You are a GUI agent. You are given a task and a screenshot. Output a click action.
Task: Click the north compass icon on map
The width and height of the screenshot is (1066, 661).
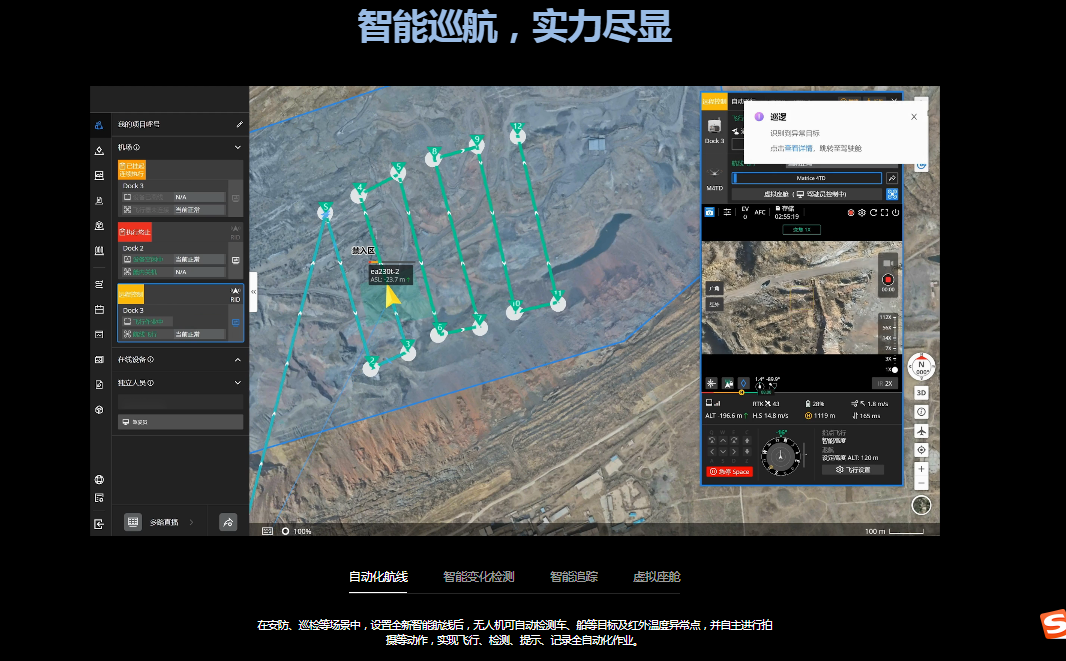pos(921,366)
